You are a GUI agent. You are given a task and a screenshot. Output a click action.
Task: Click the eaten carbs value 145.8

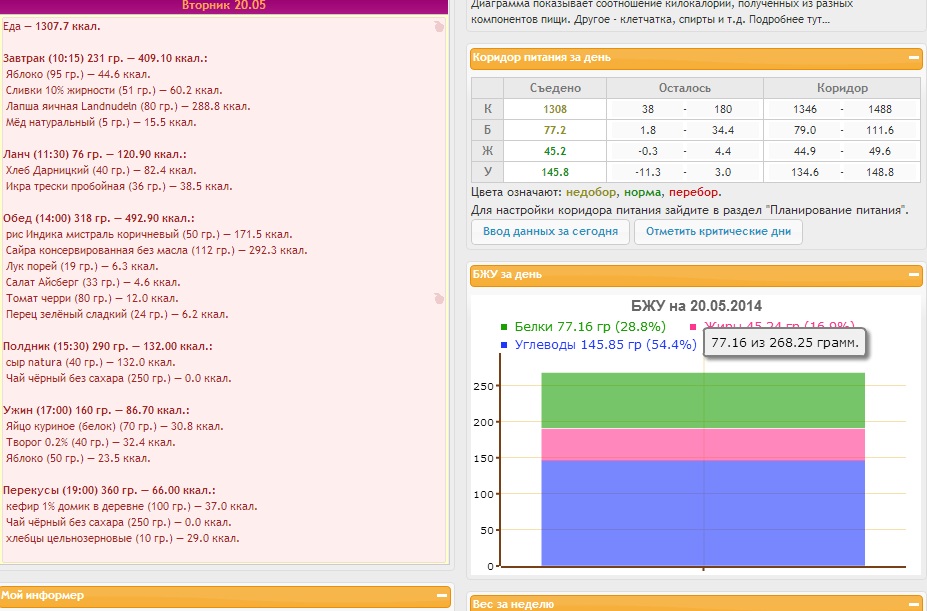click(x=555, y=173)
